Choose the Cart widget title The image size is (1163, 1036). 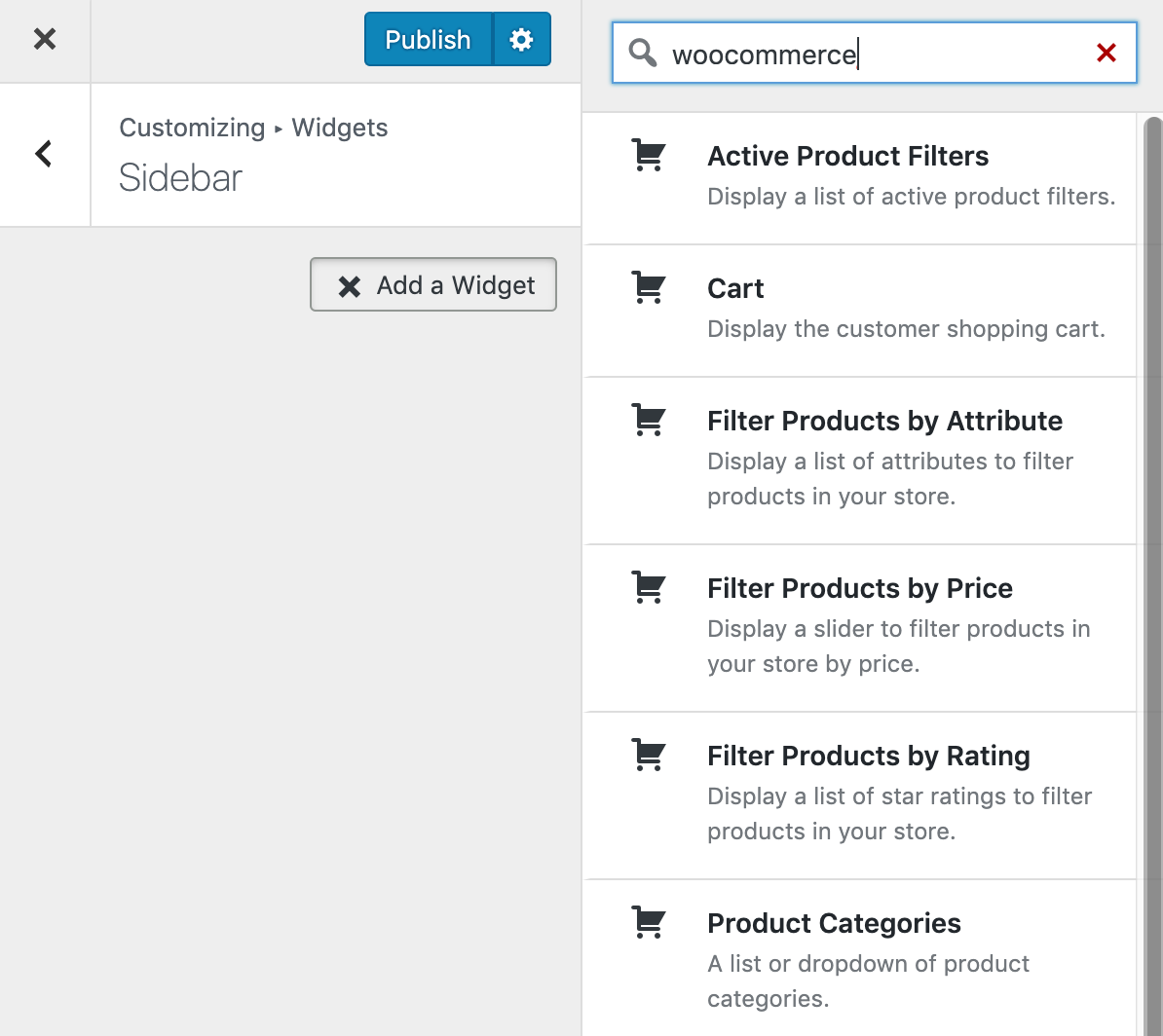click(x=735, y=289)
